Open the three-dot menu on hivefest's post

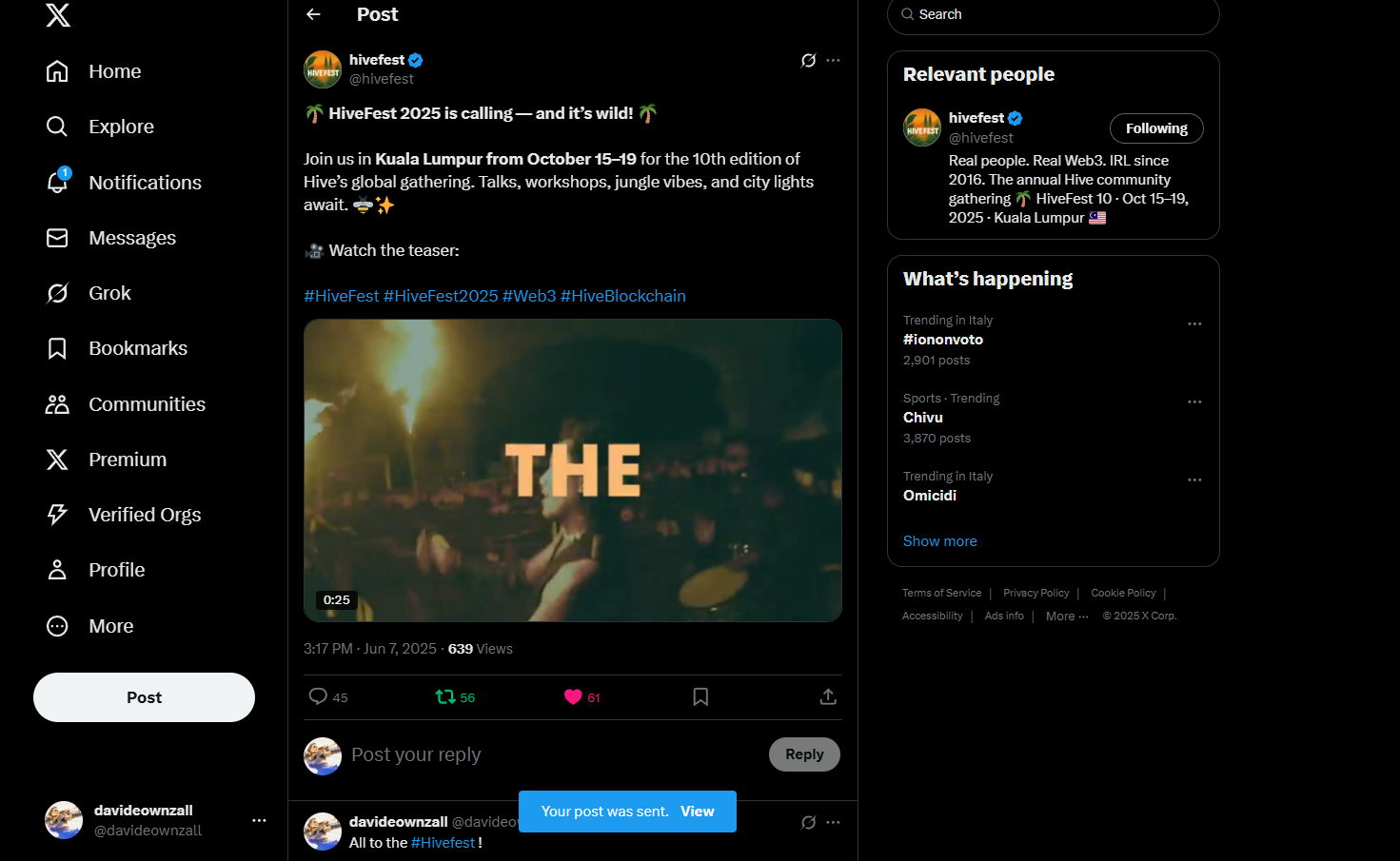coord(834,60)
